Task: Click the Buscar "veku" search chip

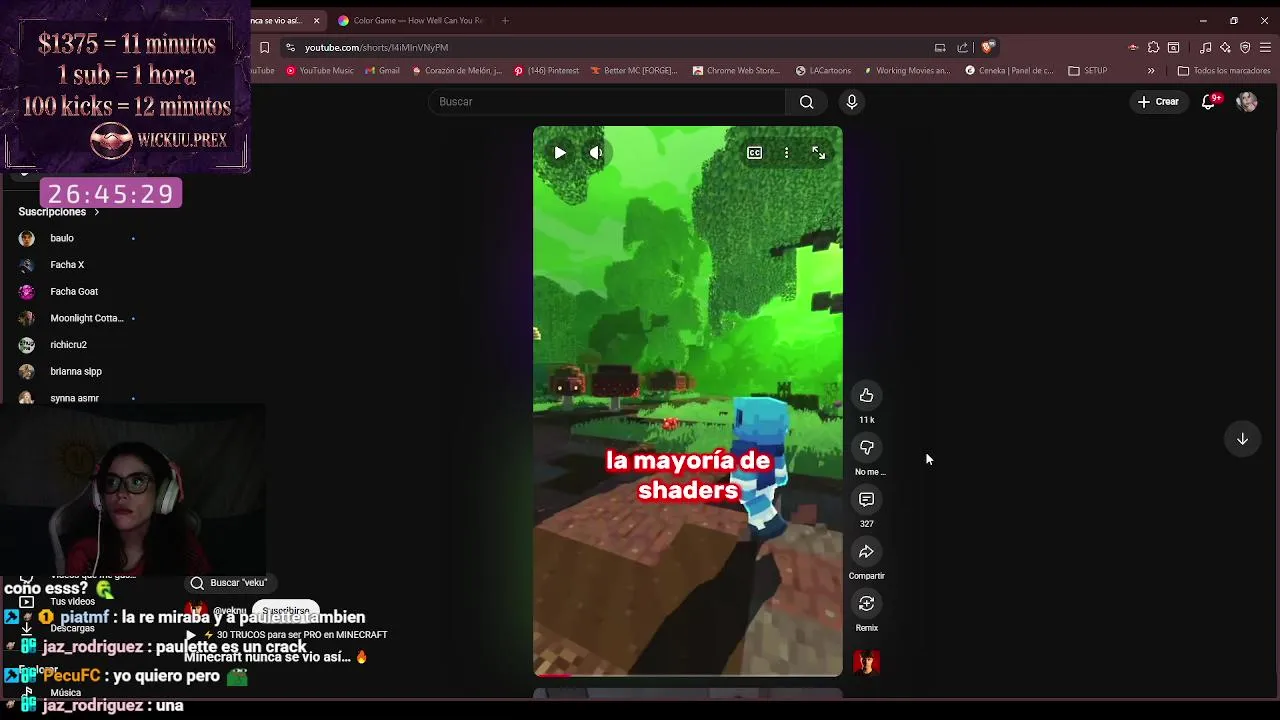Action: pos(229,583)
